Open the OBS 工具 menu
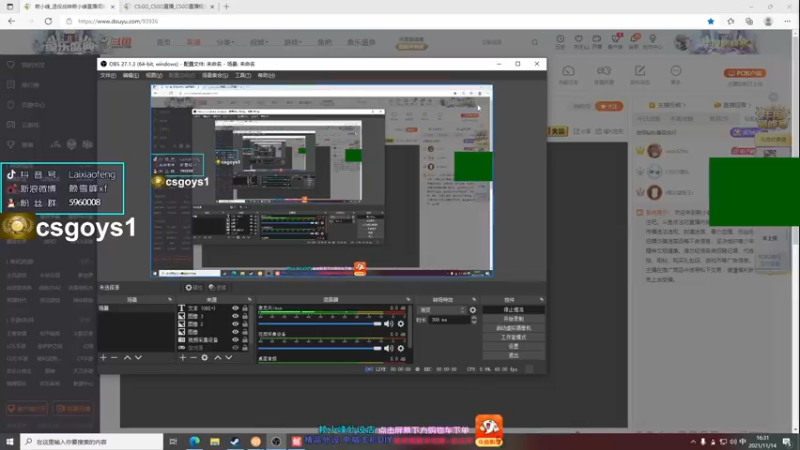 (x=243, y=75)
